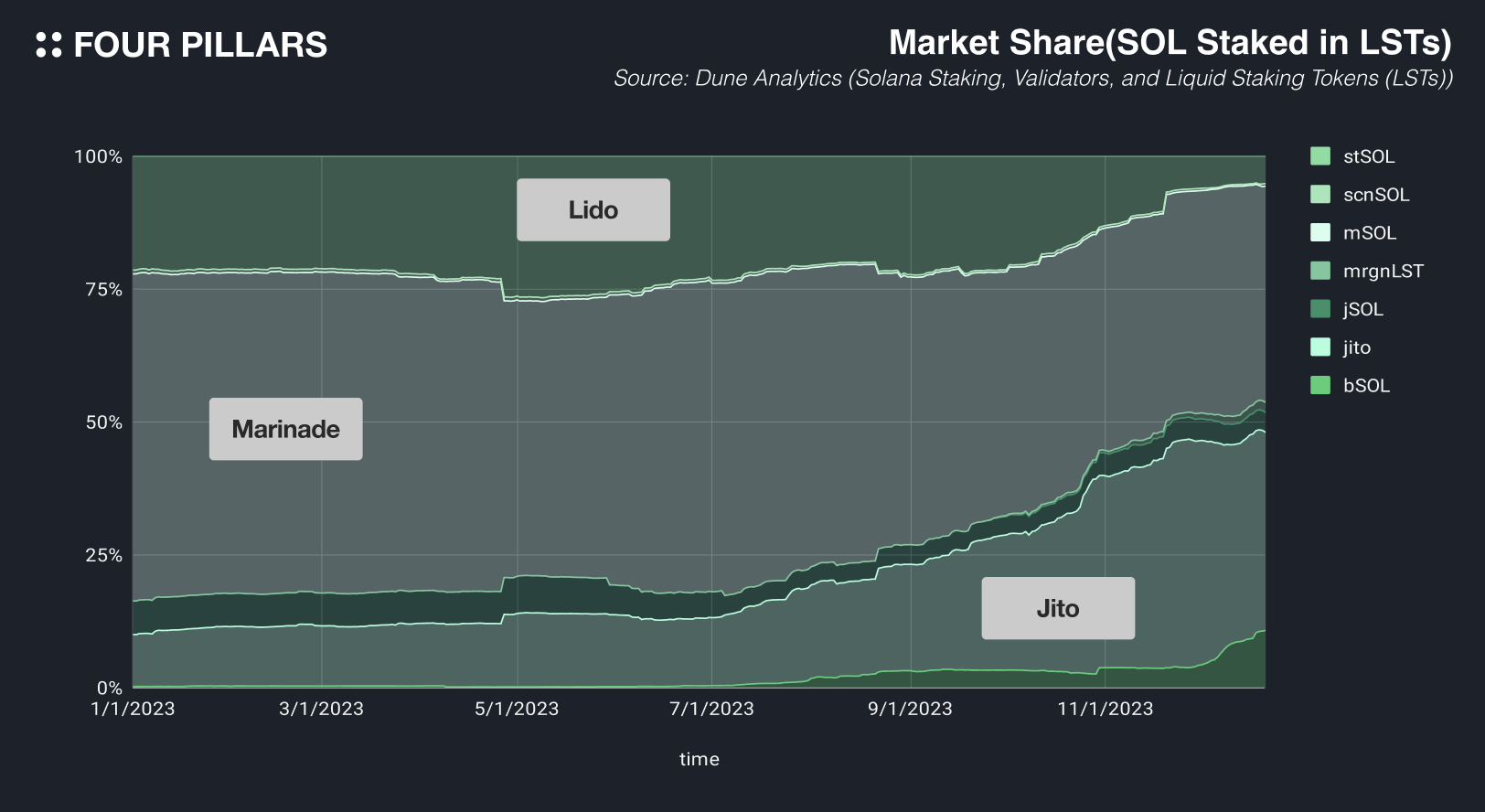Click the 'time' x-axis title

click(x=699, y=759)
